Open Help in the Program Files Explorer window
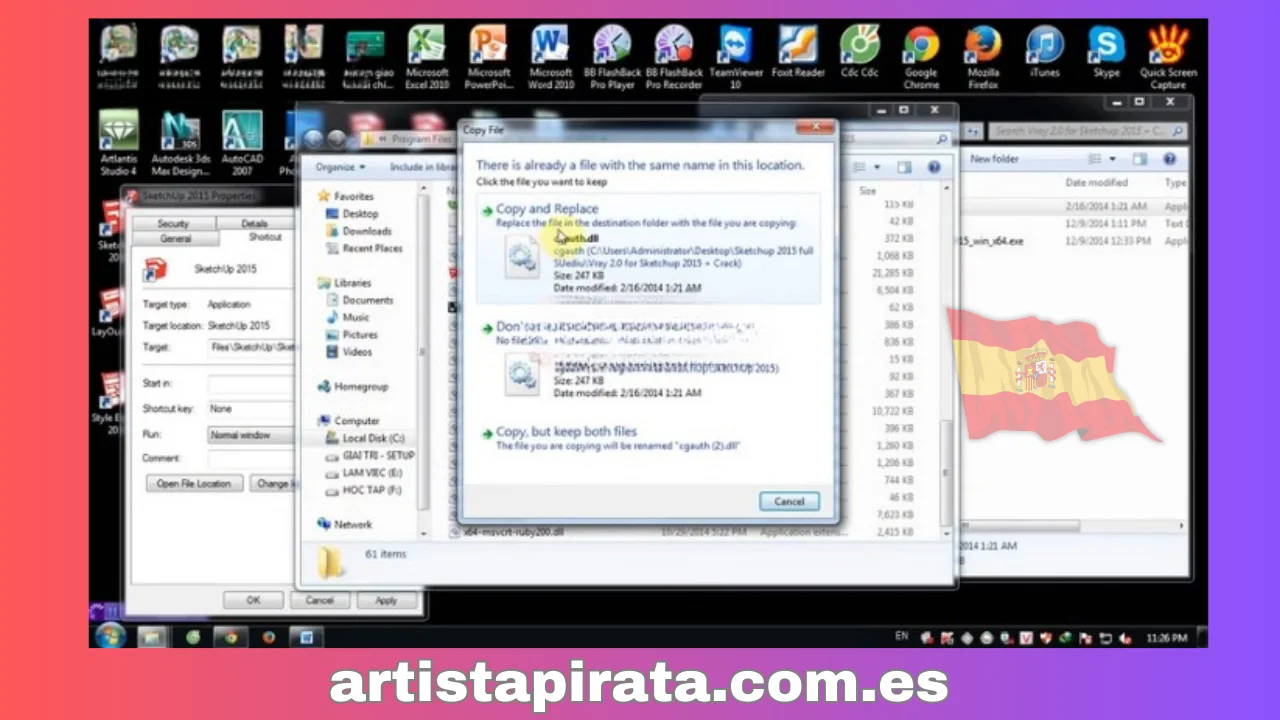1280x720 pixels. point(934,167)
